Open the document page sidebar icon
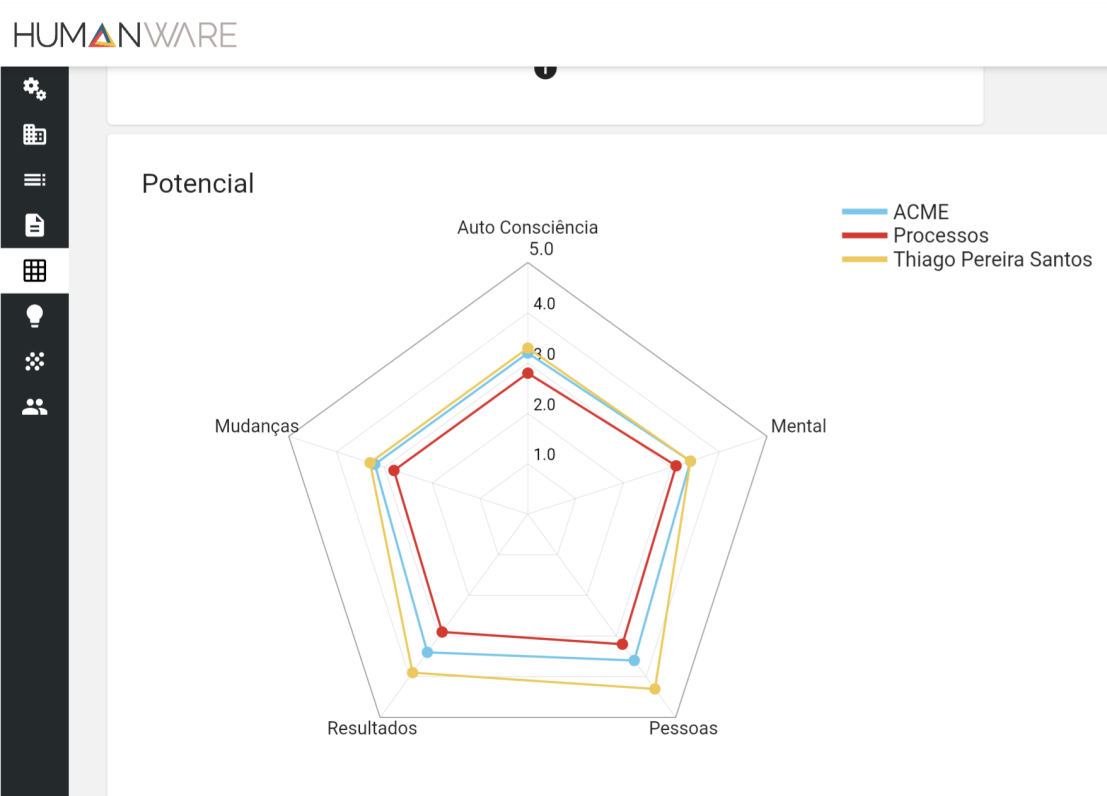 point(34,225)
